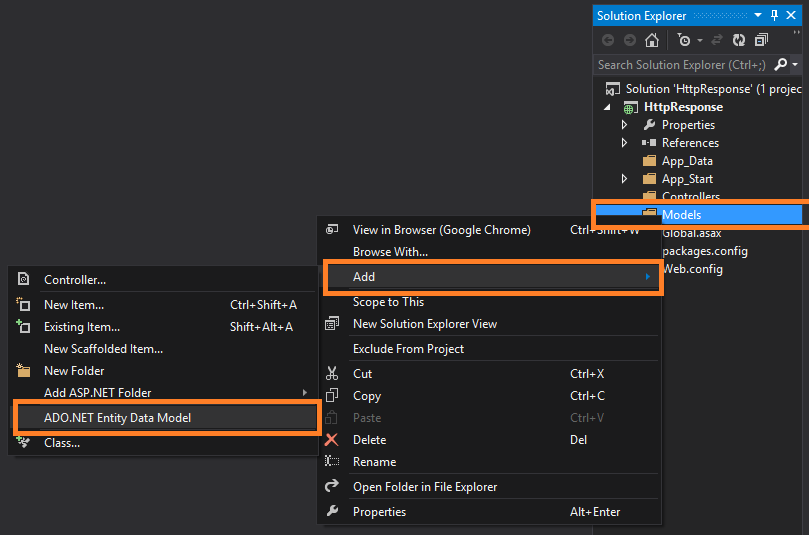Choose Open Folder in File Explorer
Viewport: 809px width, 535px height.
click(x=425, y=487)
